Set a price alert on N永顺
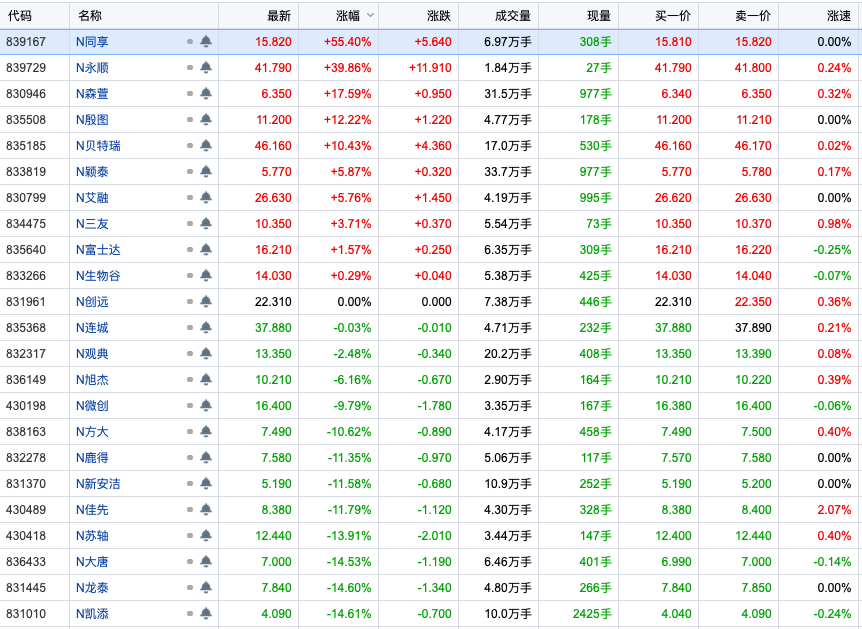The width and height of the screenshot is (862, 629). coord(206,68)
